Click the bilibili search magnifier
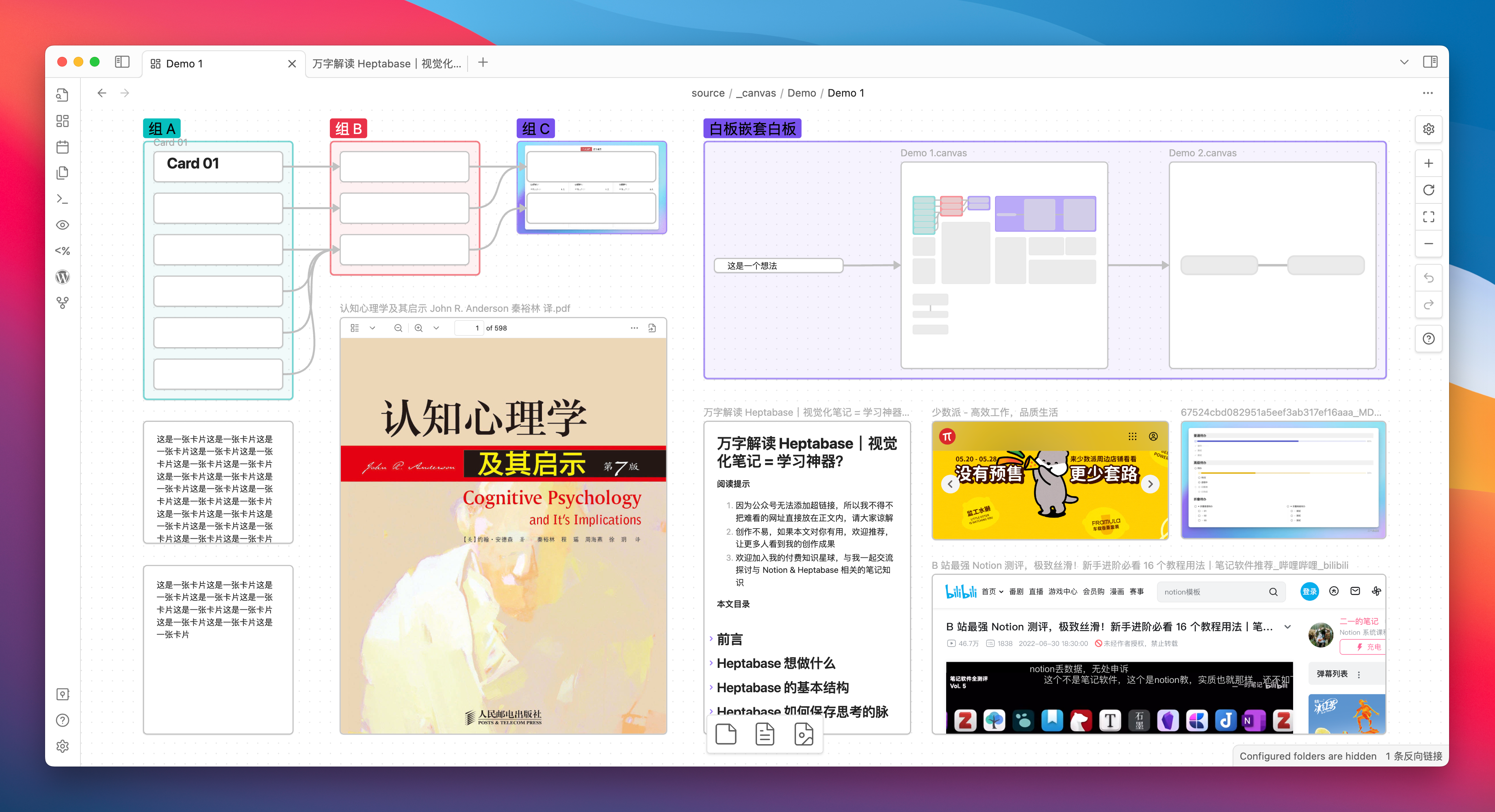 click(1273, 592)
